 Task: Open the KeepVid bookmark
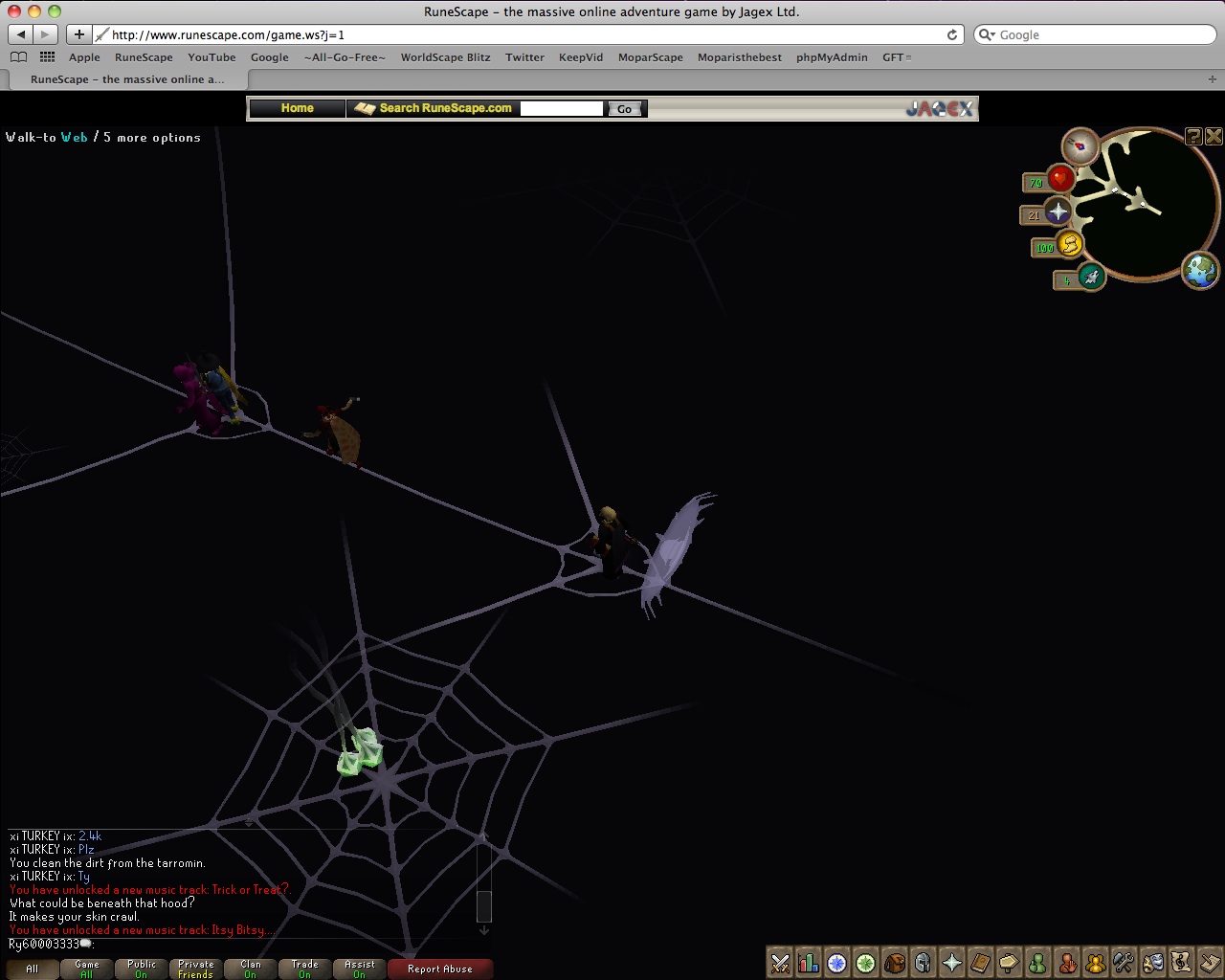(581, 57)
